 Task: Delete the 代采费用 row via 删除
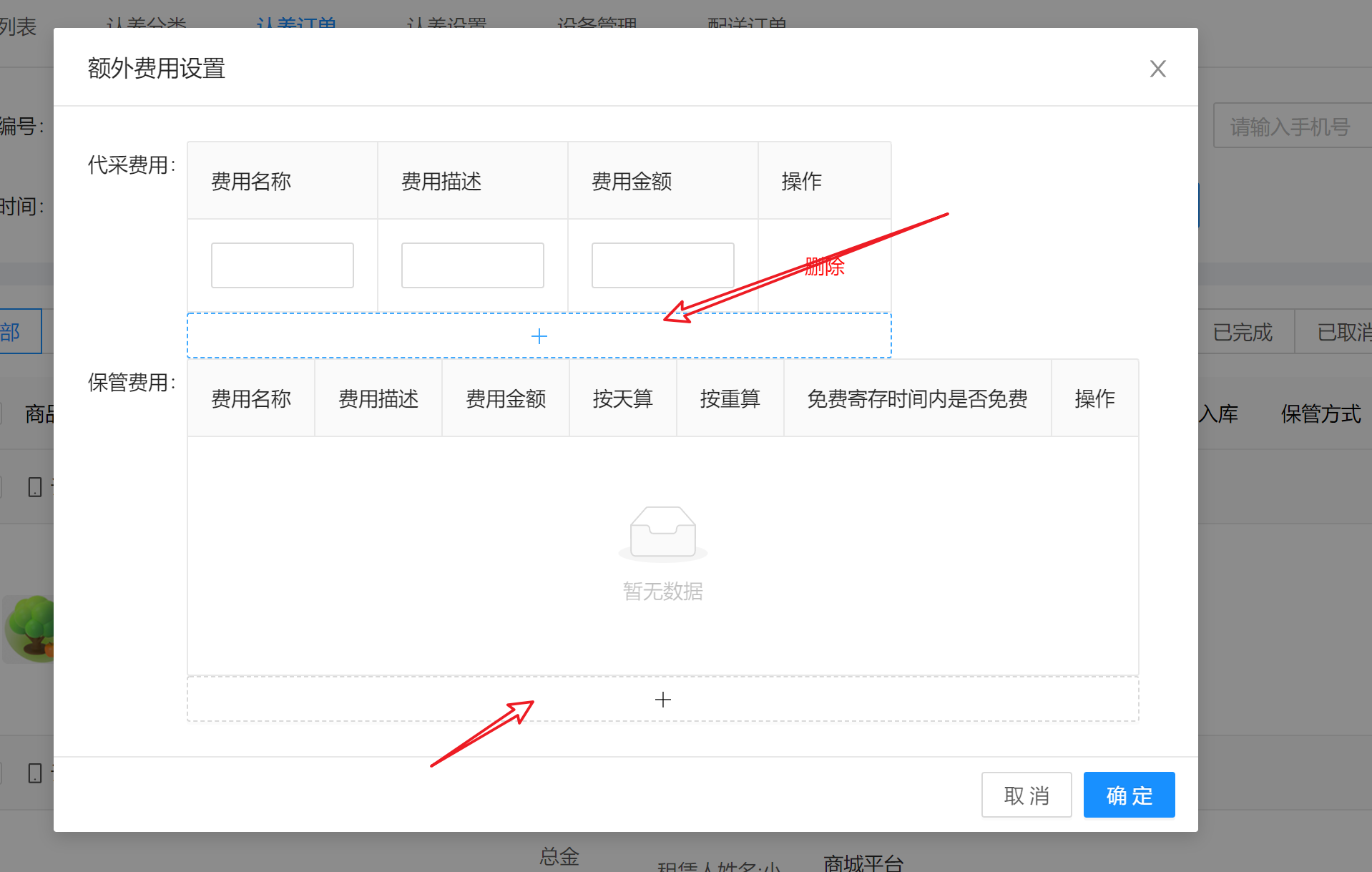point(824,267)
